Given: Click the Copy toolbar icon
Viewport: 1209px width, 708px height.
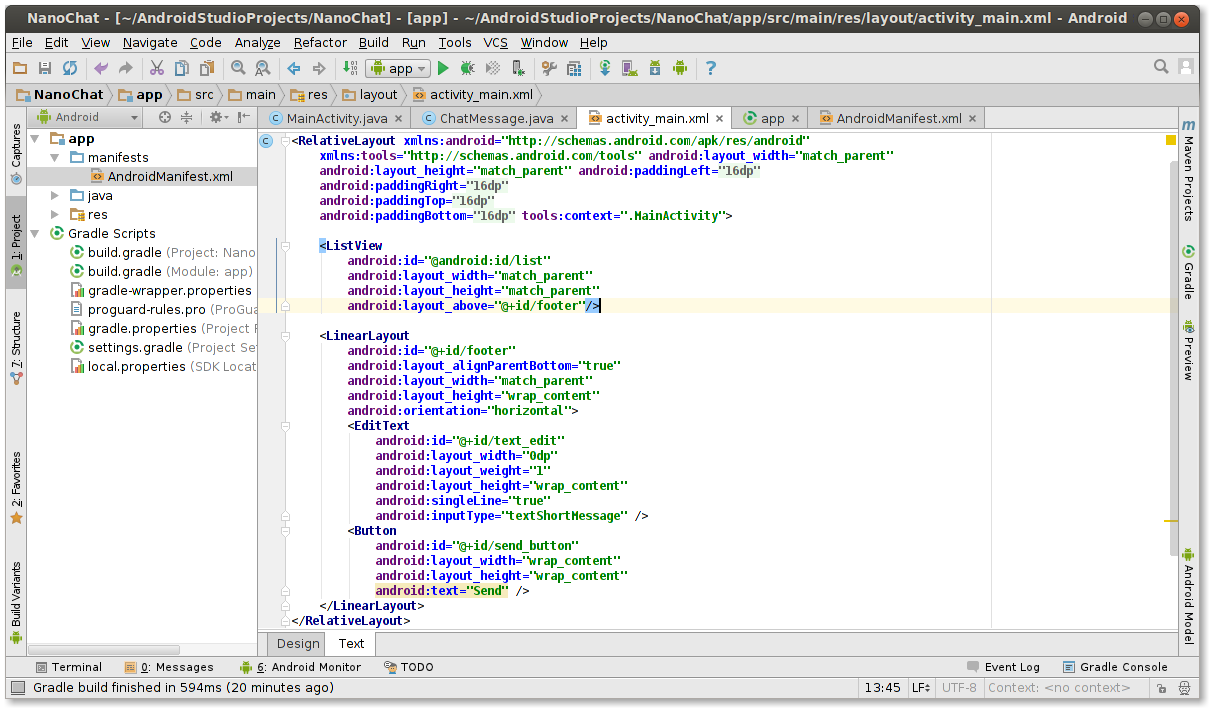Looking at the screenshot, I should 181,68.
